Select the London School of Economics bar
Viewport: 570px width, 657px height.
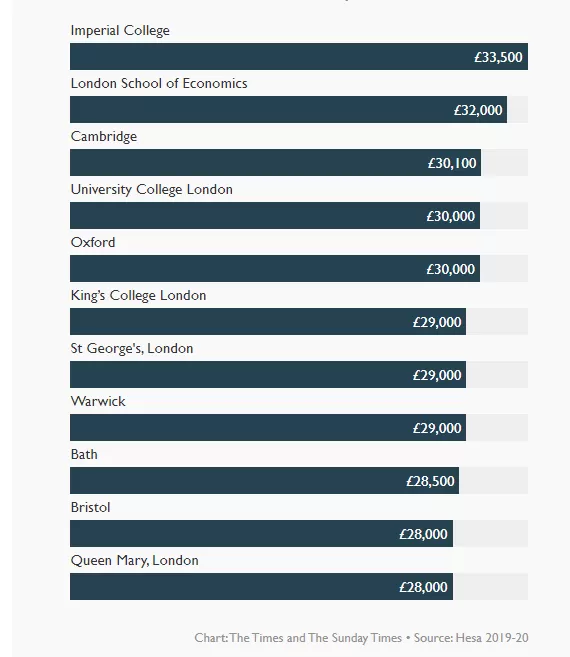[x=288, y=109]
